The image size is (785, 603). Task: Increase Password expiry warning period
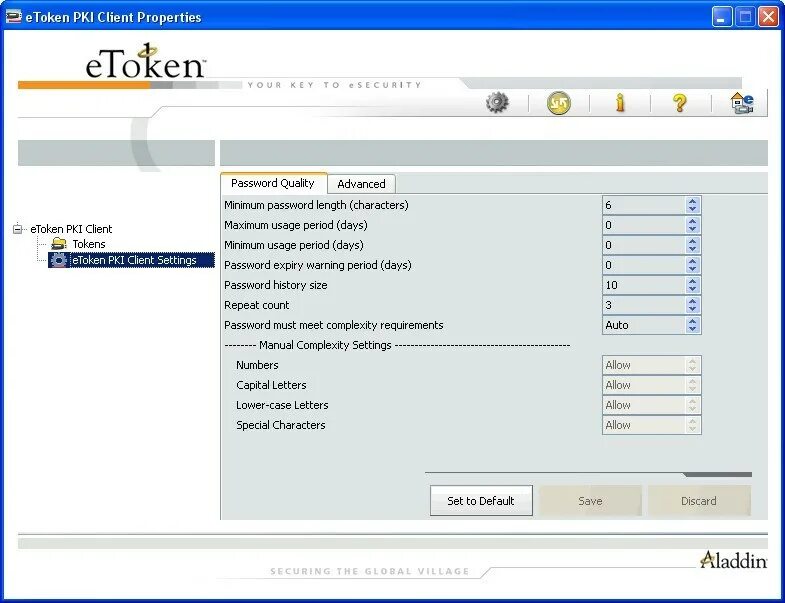point(692,261)
